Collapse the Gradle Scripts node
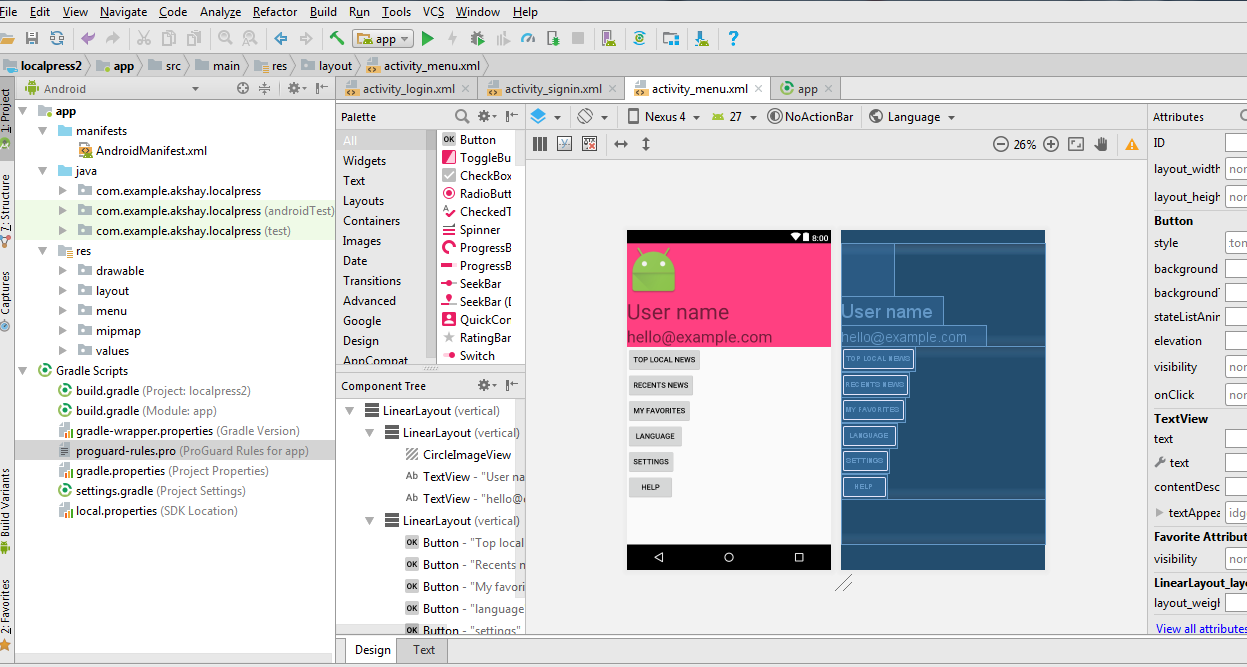Screen dimensions: 1247x667 (x=23, y=371)
